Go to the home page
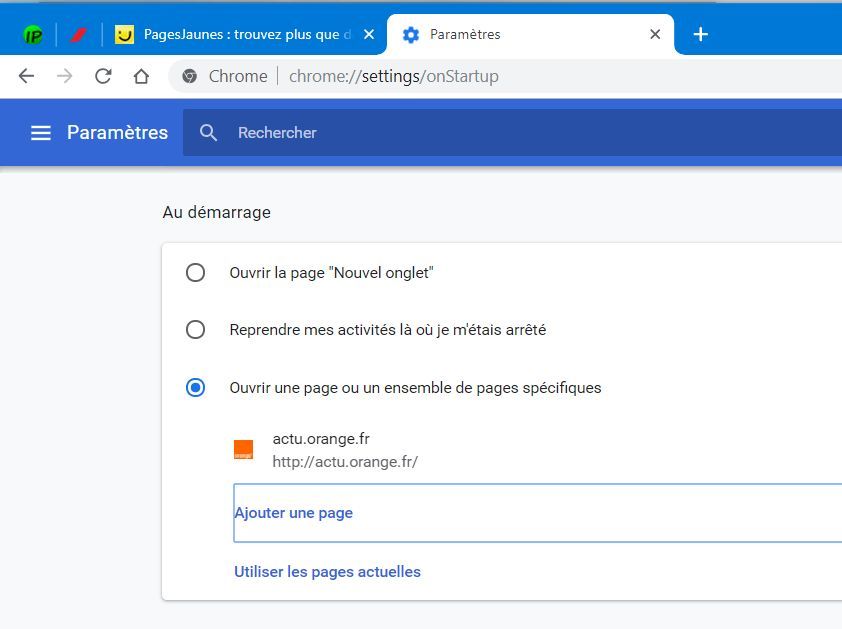 point(141,76)
